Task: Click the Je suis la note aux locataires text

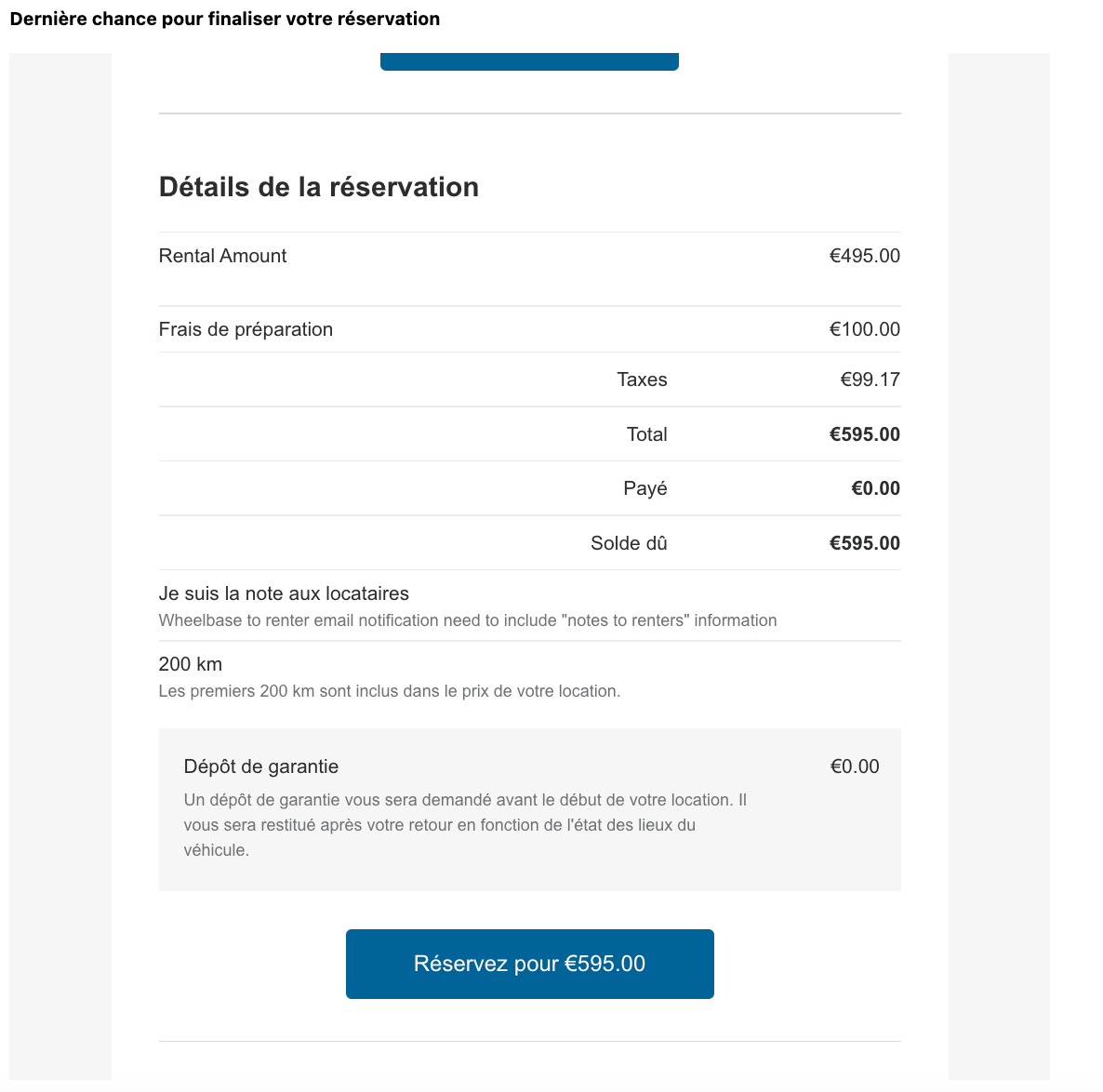Action: point(284,593)
